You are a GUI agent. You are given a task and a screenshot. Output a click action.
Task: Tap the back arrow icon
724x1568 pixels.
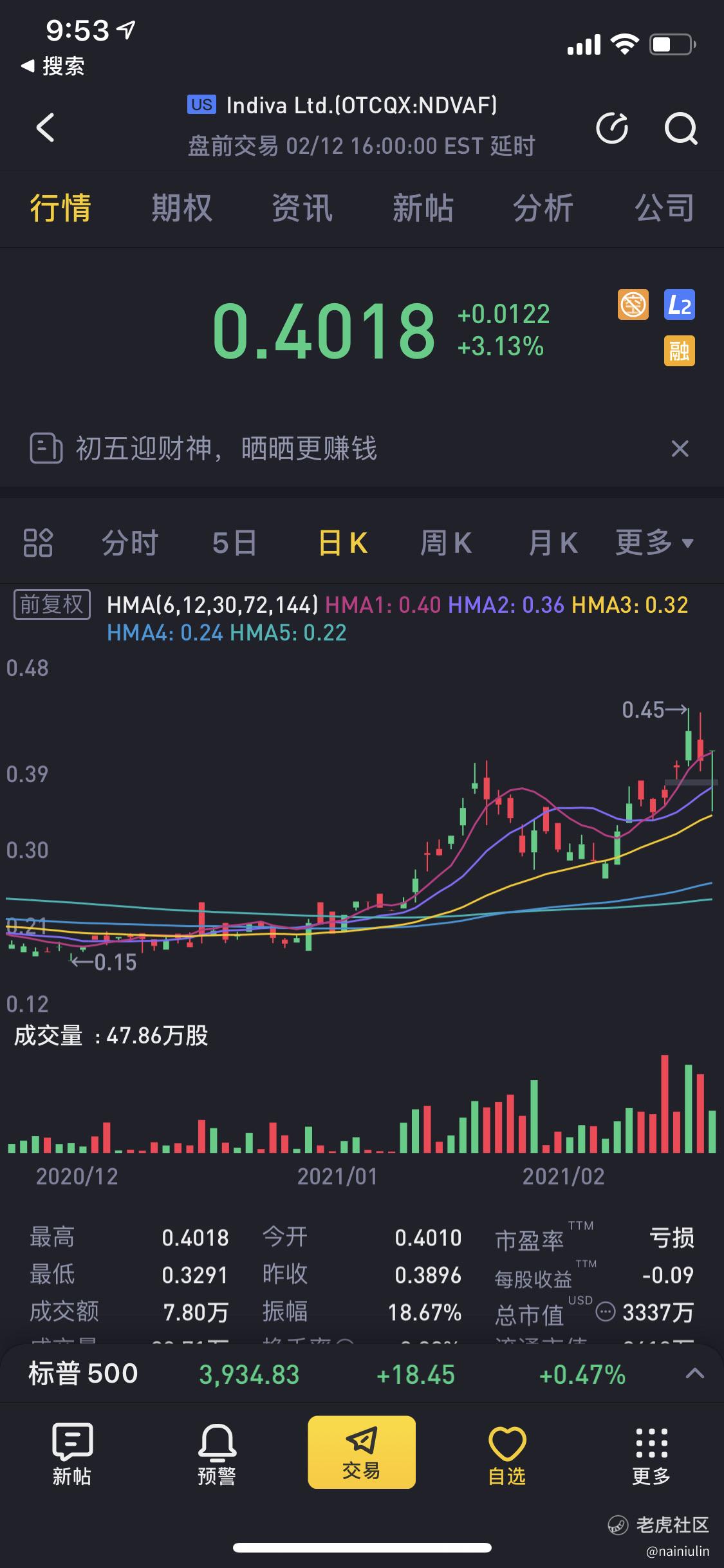(x=45, y=127)
